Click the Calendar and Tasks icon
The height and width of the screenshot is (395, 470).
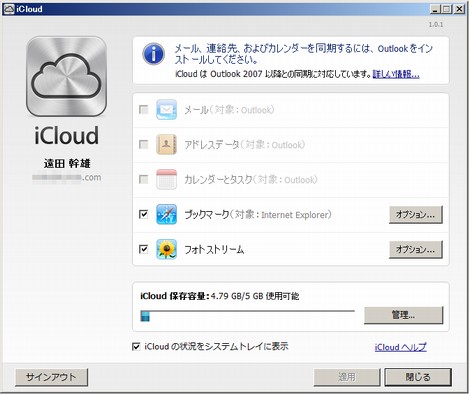[x=166, y=180]
